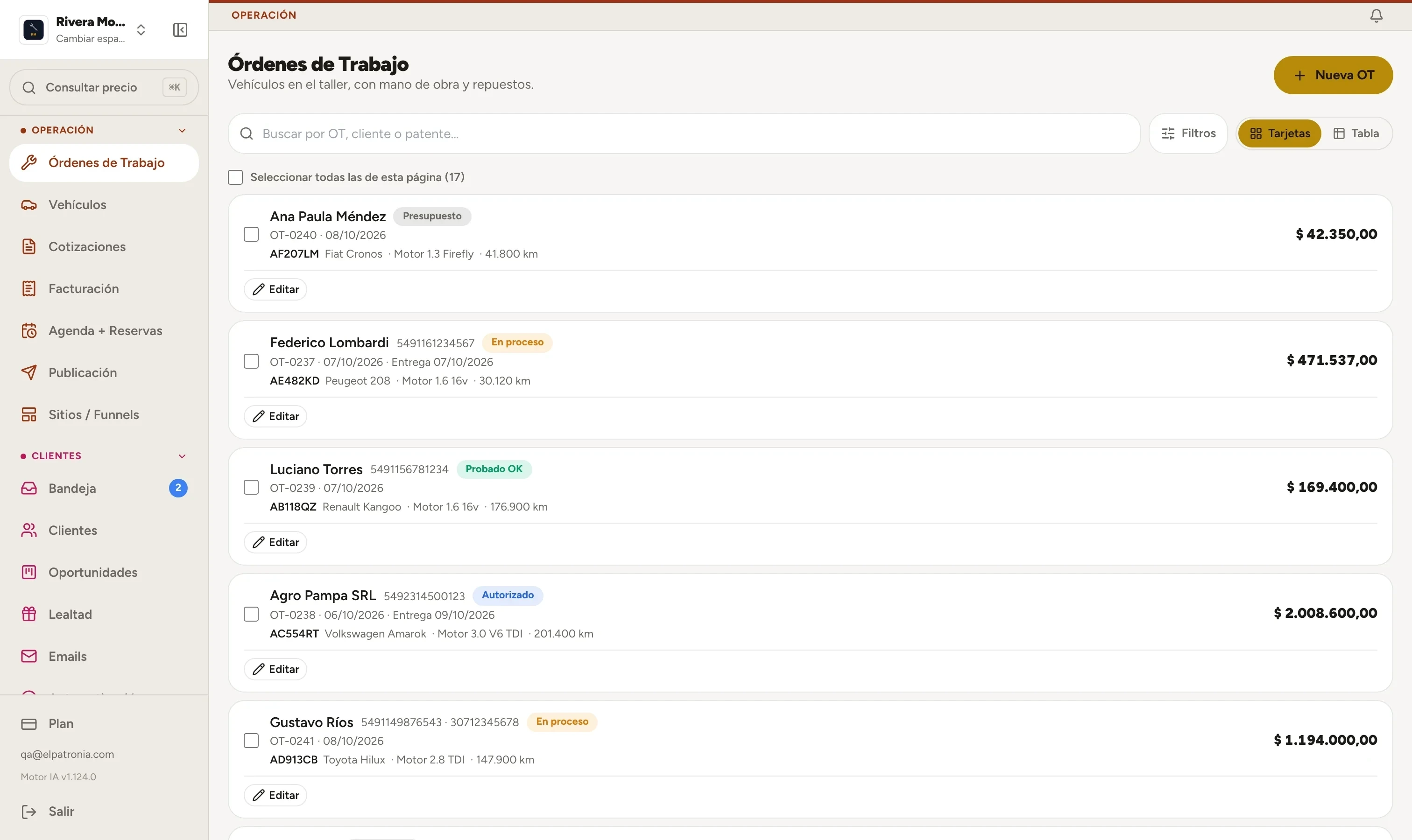Open the notifications bell icon

point(1376,15)
